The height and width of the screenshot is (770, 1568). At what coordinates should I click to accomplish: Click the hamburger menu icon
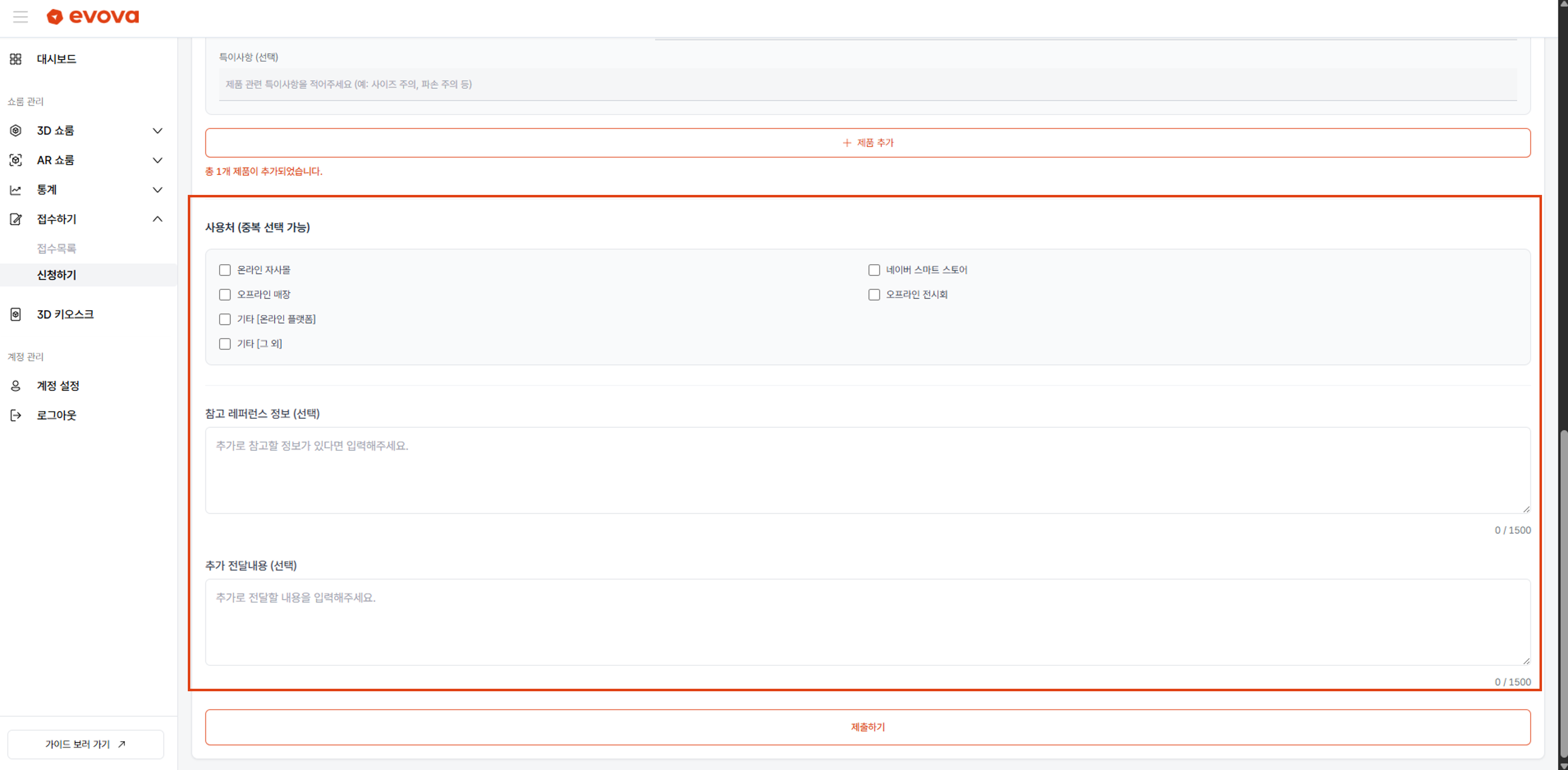coord(21,17)
